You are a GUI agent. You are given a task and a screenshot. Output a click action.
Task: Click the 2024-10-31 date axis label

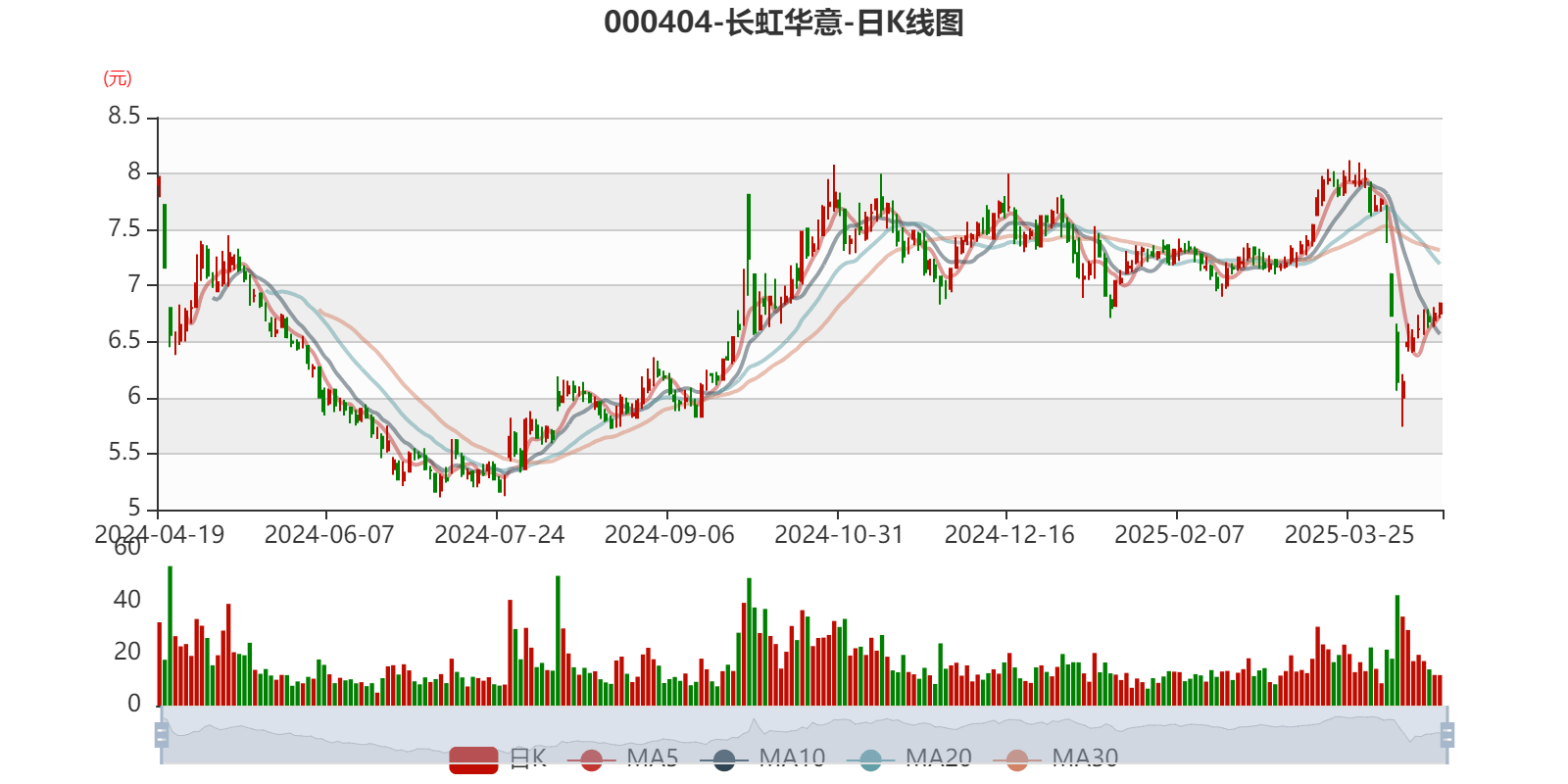839,535
